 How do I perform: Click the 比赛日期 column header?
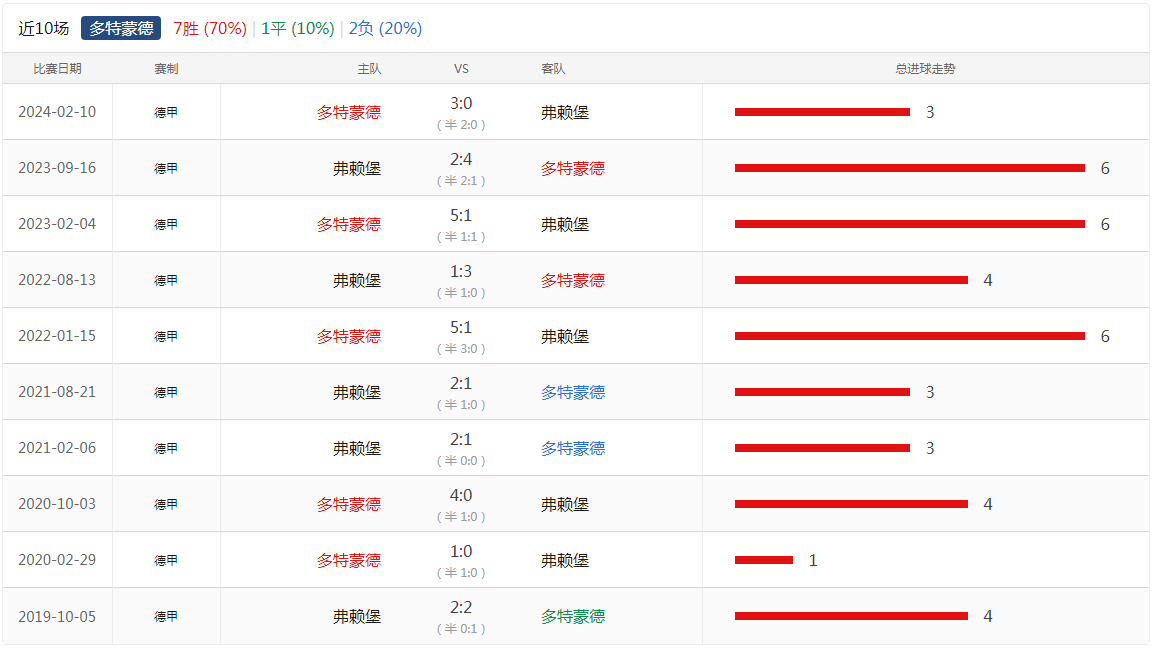coord(57,68)
